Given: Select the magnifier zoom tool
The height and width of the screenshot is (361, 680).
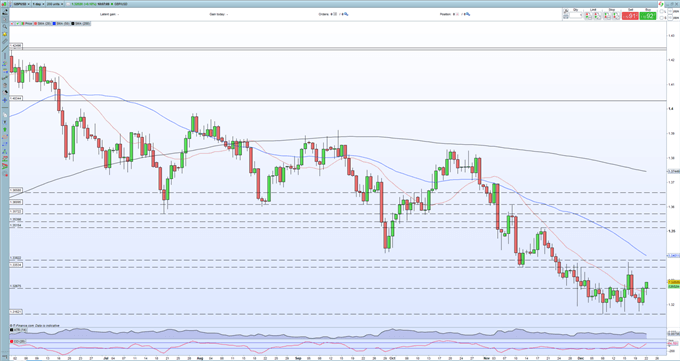Looking at the screenshot, I should (x=5, y=26).
